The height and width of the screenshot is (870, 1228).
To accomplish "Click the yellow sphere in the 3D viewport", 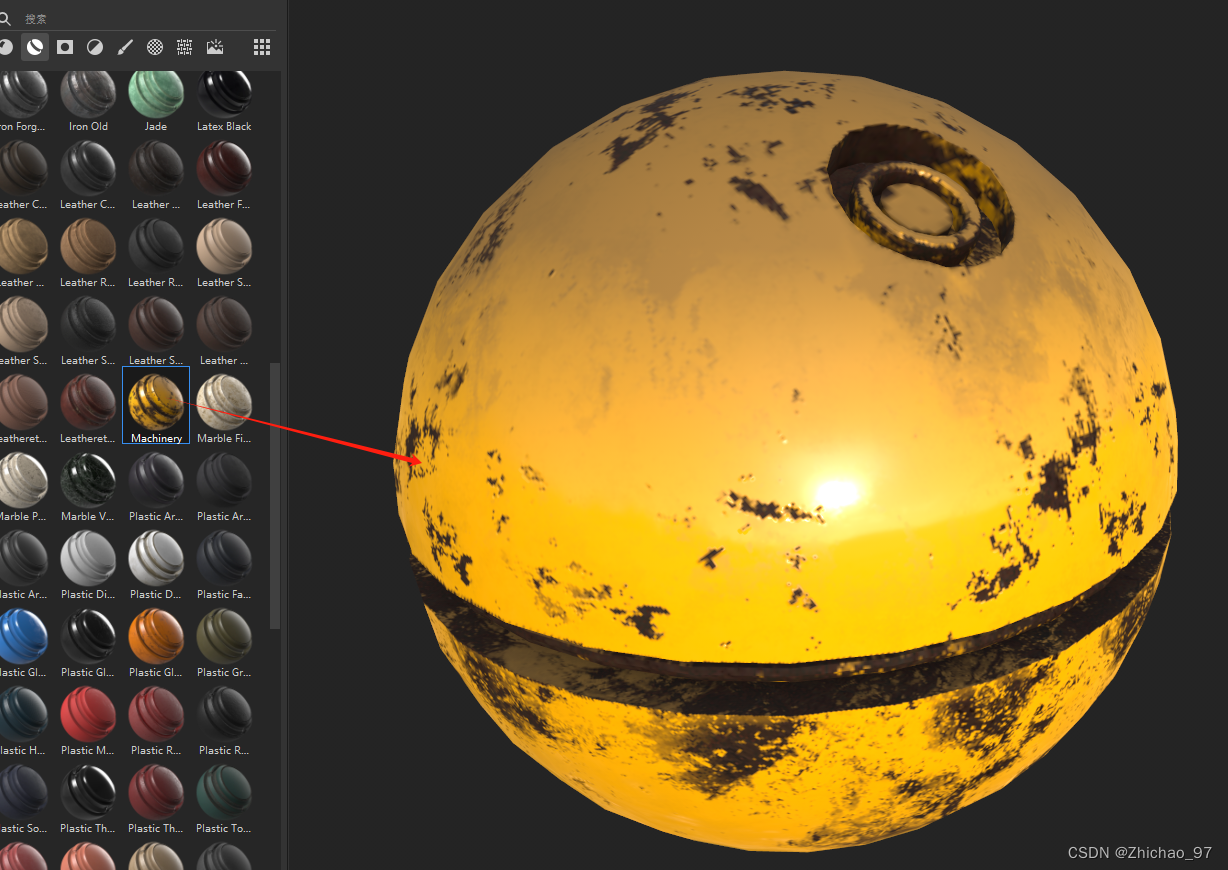I will point(785,460).
